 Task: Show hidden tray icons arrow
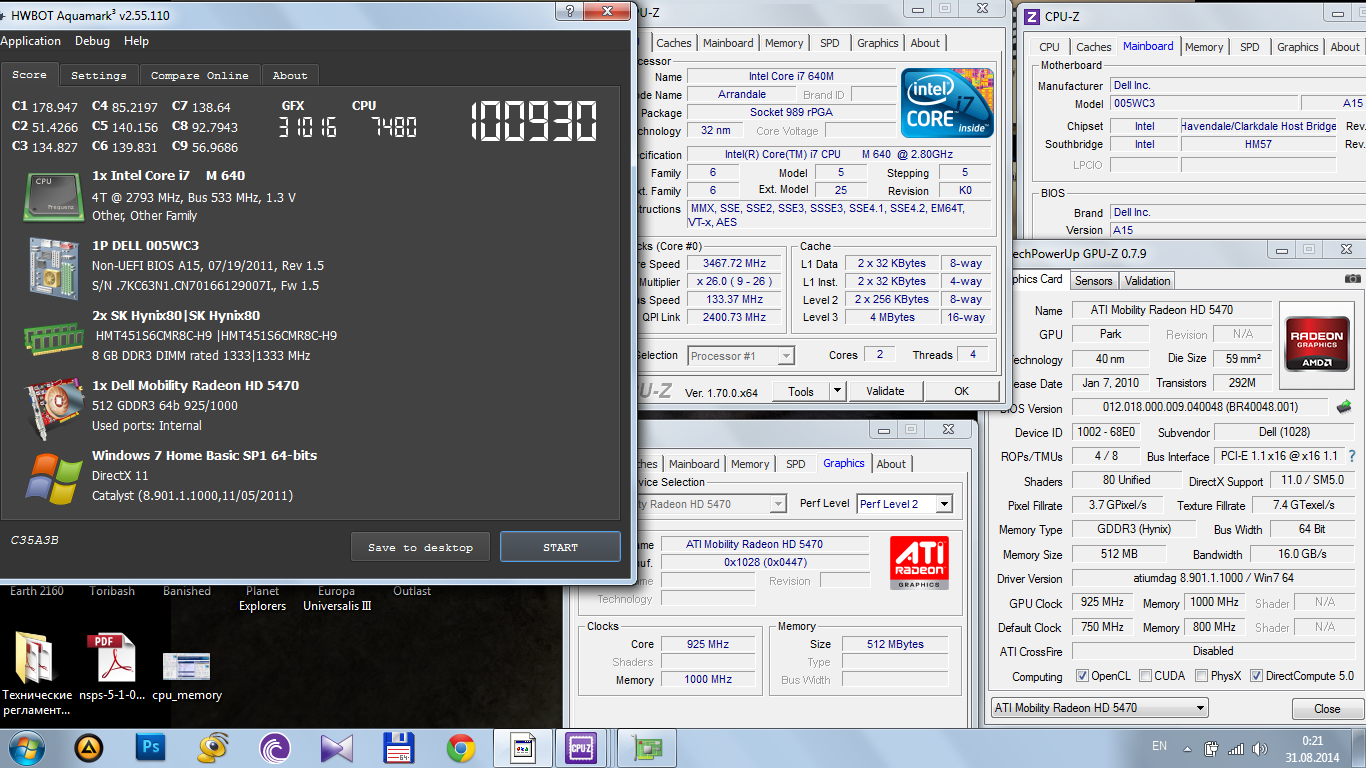click(x=1187, y=748)
